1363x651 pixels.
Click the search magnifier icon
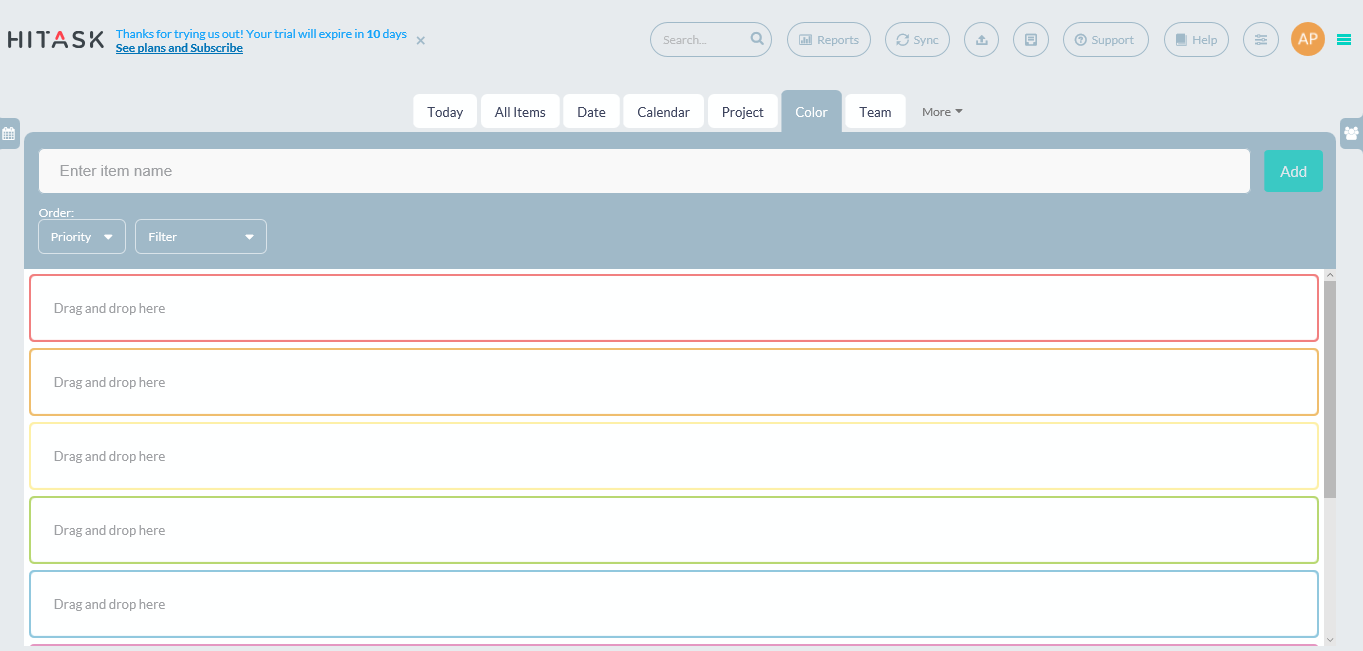(757, 39)
